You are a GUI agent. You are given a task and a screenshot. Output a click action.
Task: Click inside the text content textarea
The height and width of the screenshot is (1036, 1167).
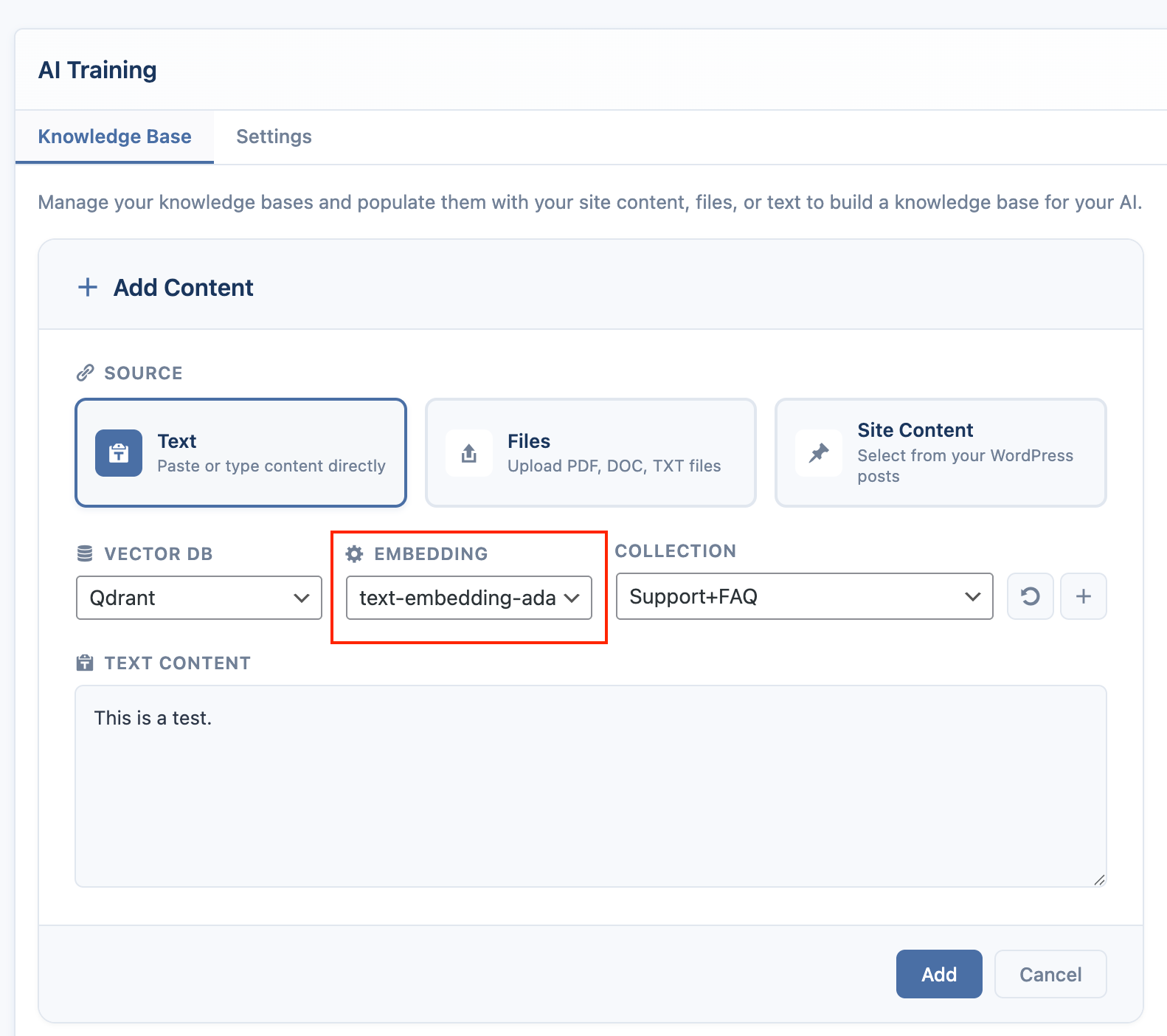pyautogui.click(x=591, y=787)
